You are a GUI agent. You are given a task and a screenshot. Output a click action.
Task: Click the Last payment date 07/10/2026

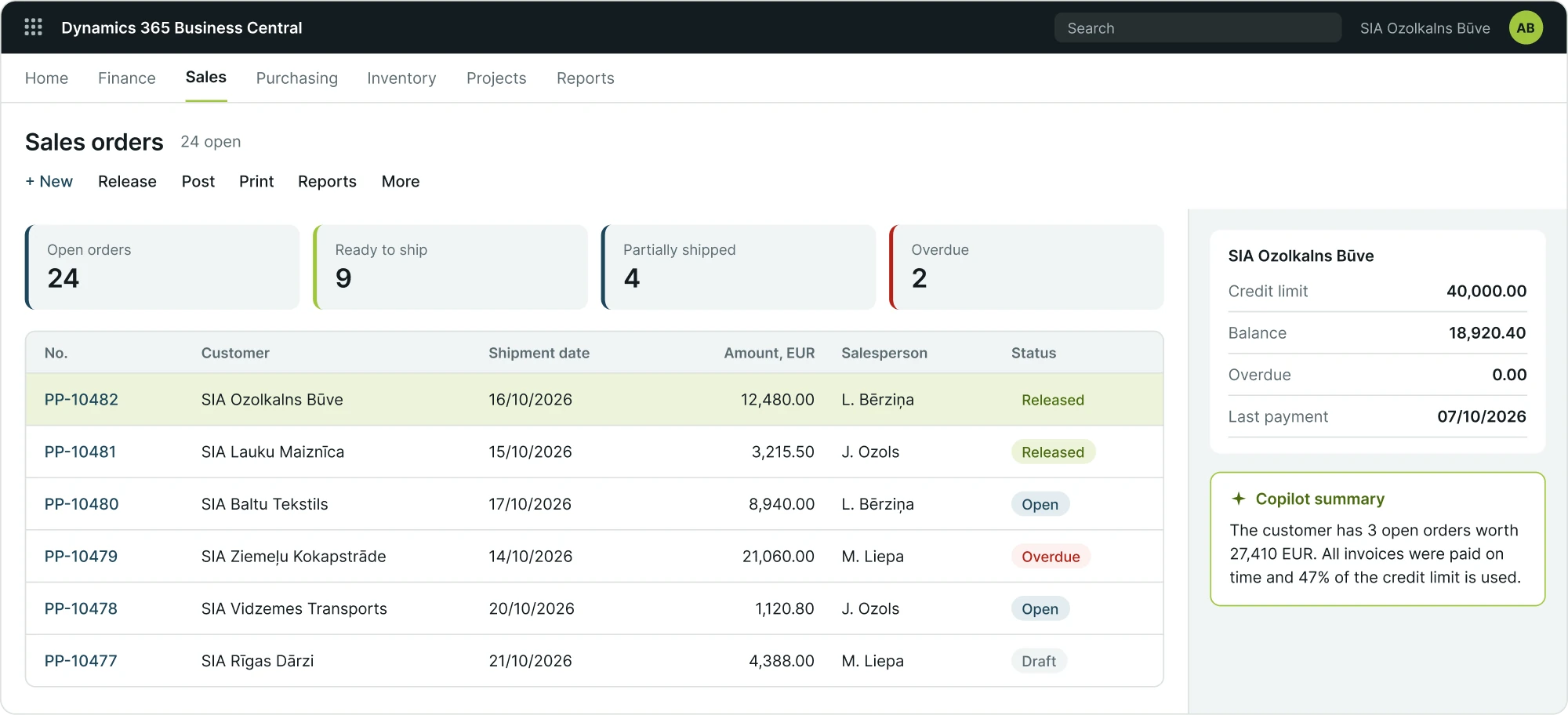pos(1482,416)
